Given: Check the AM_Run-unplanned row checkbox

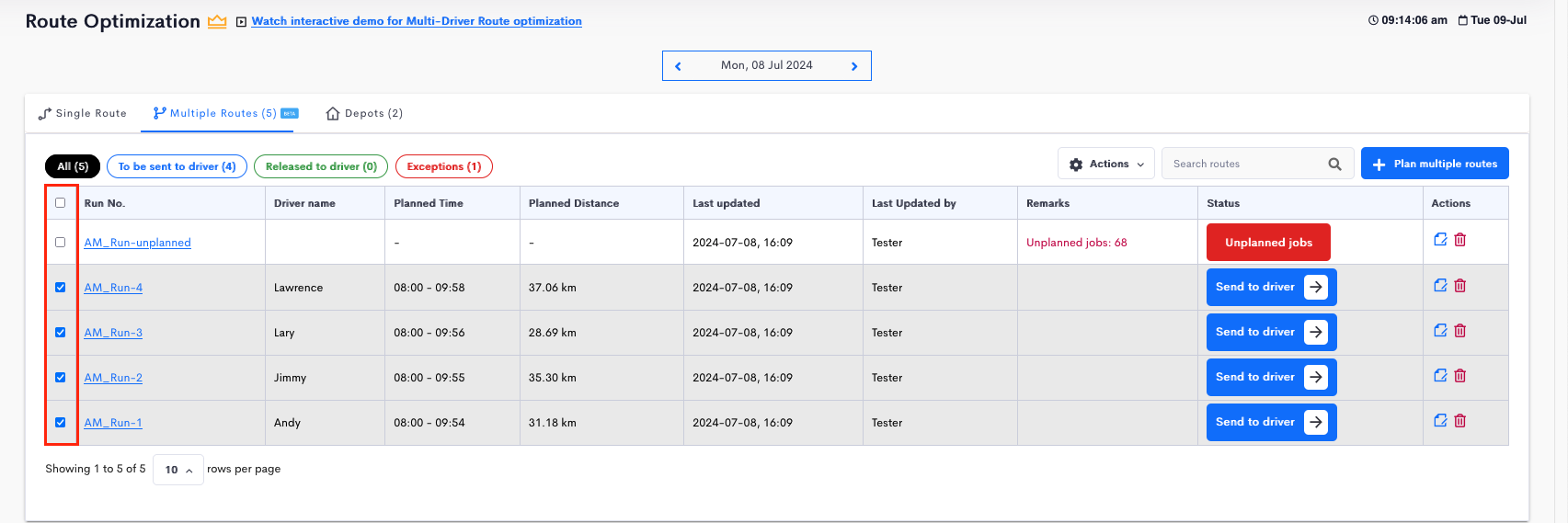Looking at the screenshot, I should pyautogui.click(x=61, y=243).
